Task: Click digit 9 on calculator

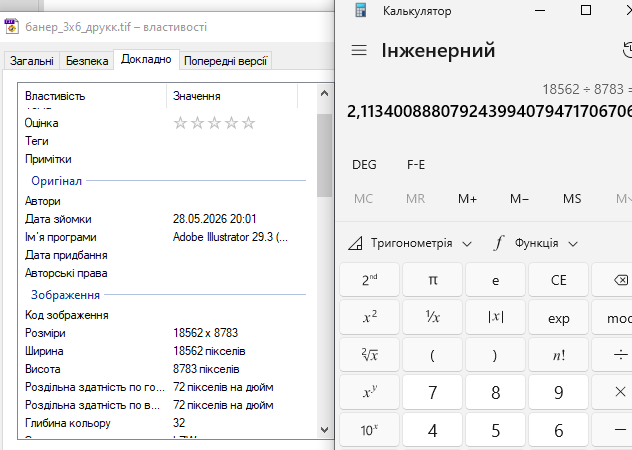Action: [x=558, y=392]
